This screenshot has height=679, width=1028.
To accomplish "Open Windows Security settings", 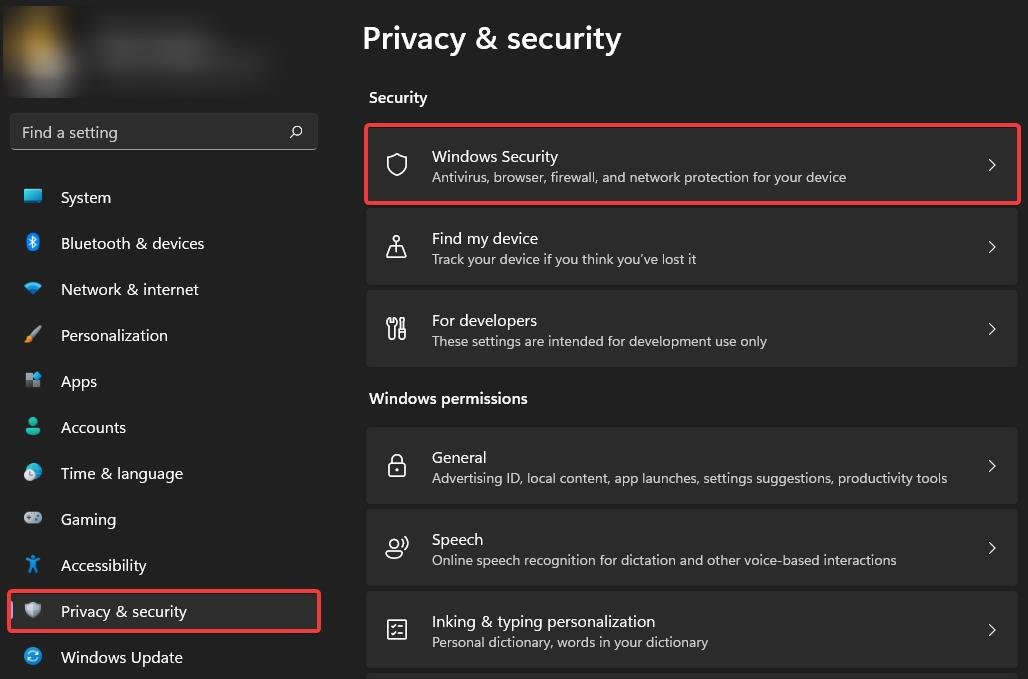I will coord(692,165).
